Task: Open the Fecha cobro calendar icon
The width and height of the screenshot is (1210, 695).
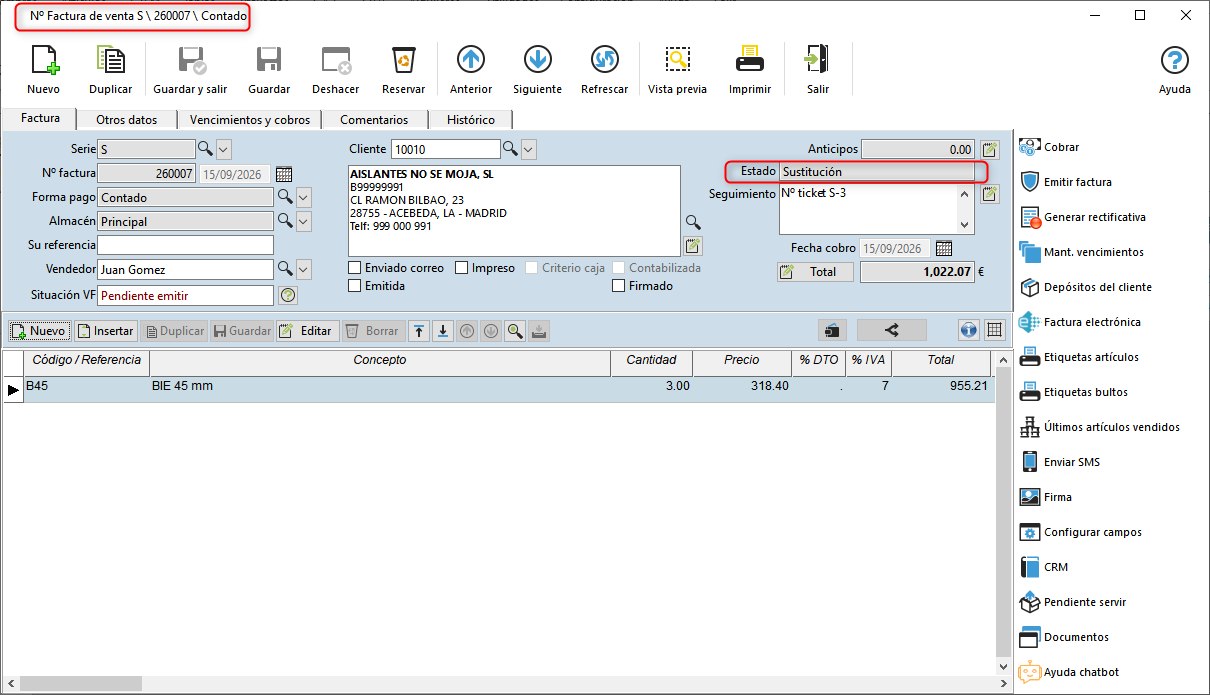Action: click(x=943, y=248)
